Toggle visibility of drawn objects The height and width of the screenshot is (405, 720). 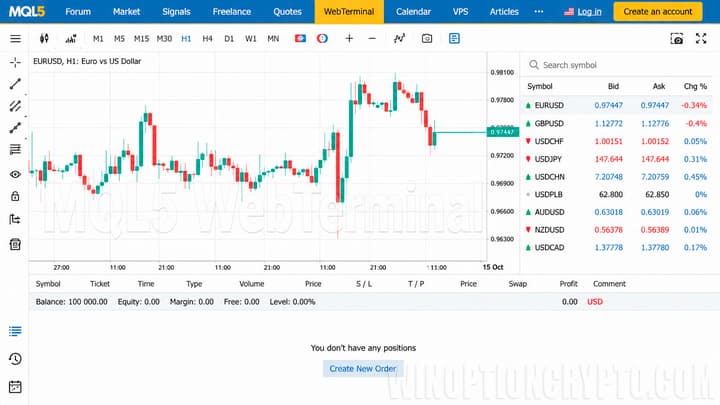(15, 174)
